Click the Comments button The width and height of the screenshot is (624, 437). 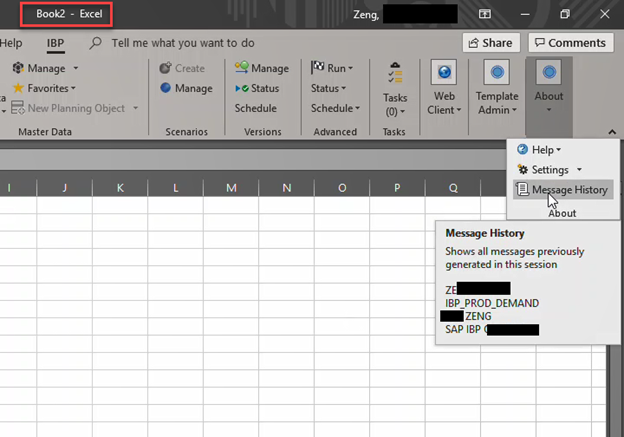pos(570,43)
